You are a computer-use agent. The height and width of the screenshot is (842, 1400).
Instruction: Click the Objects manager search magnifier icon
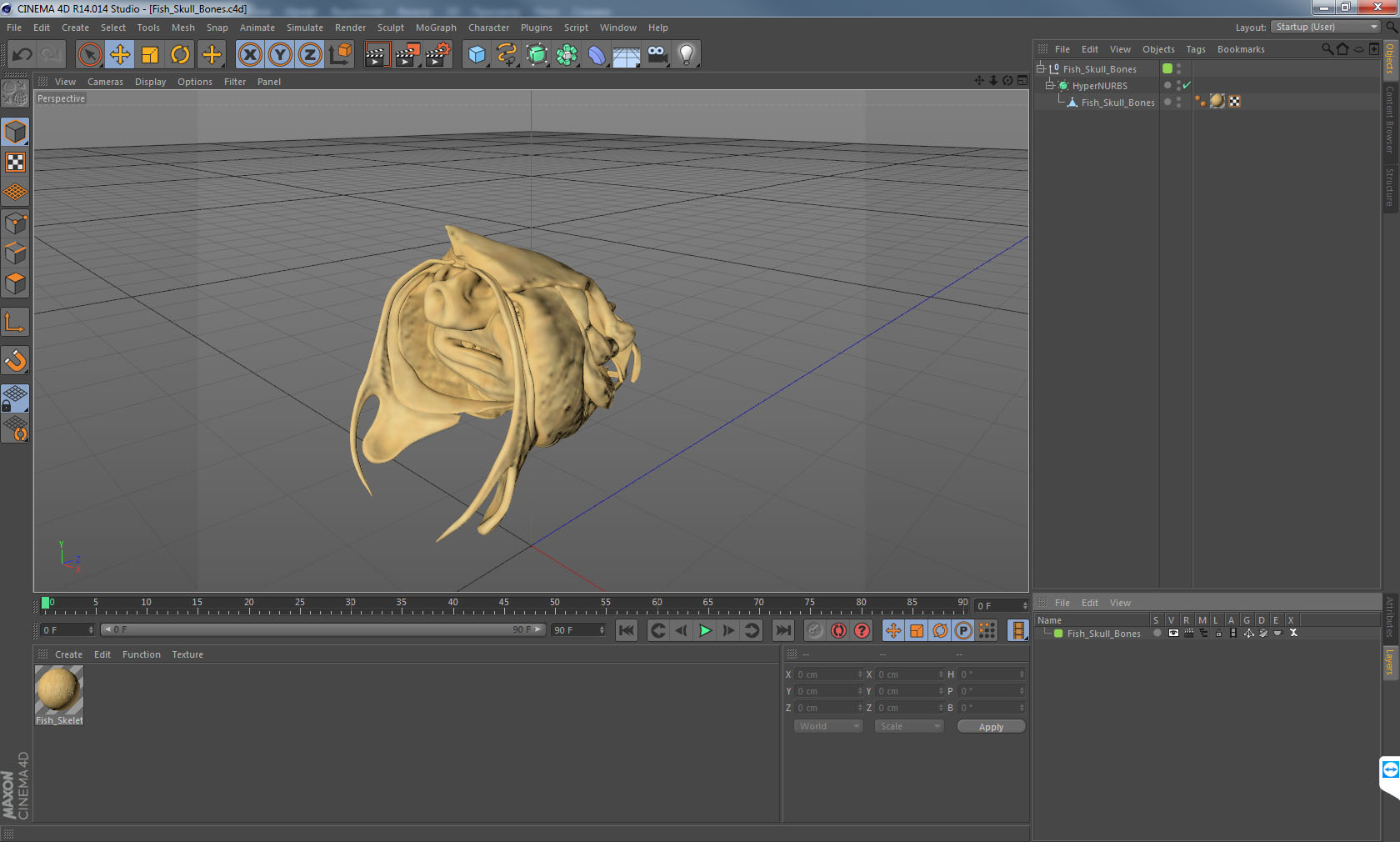[1327, 49]
